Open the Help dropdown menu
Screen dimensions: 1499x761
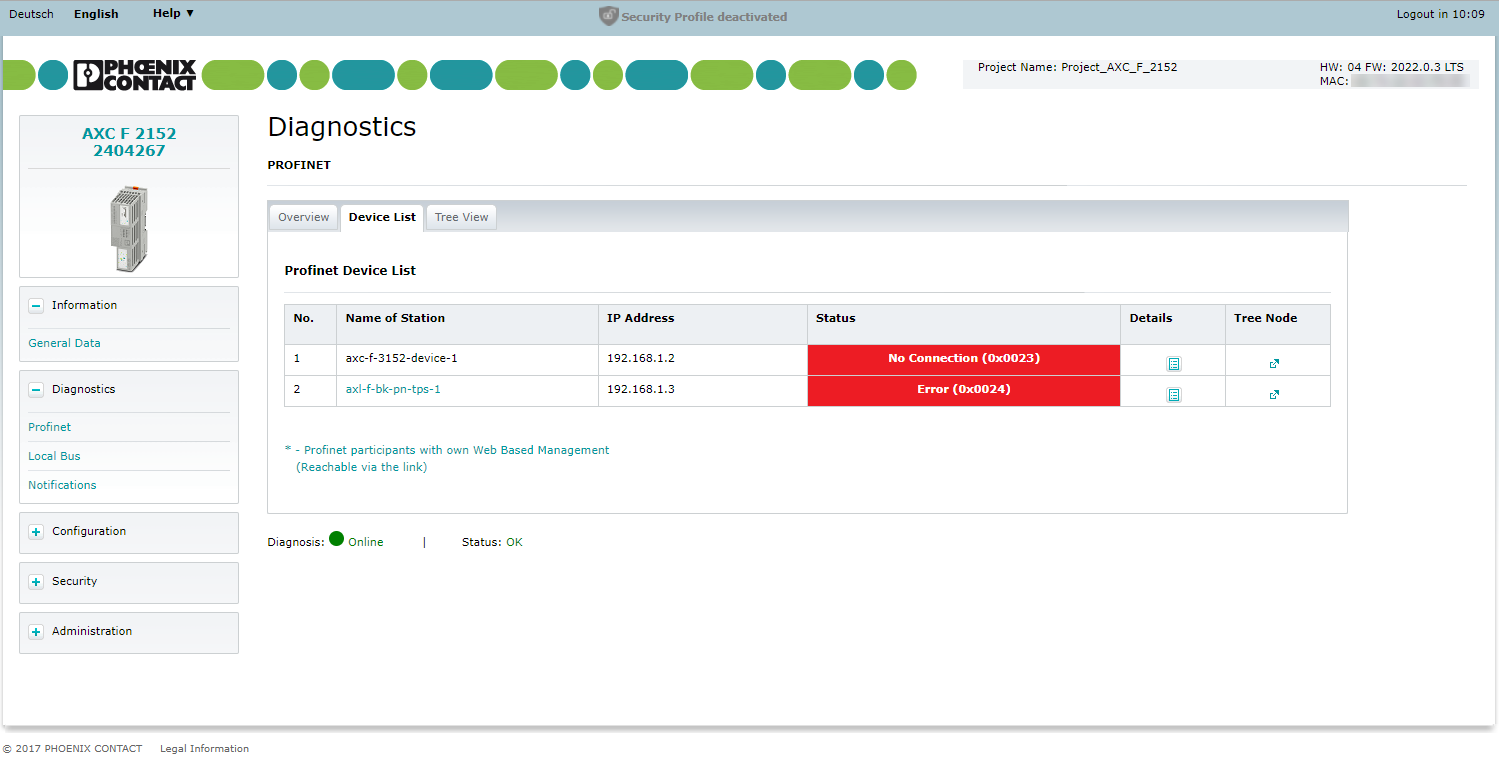coord(173,13)
